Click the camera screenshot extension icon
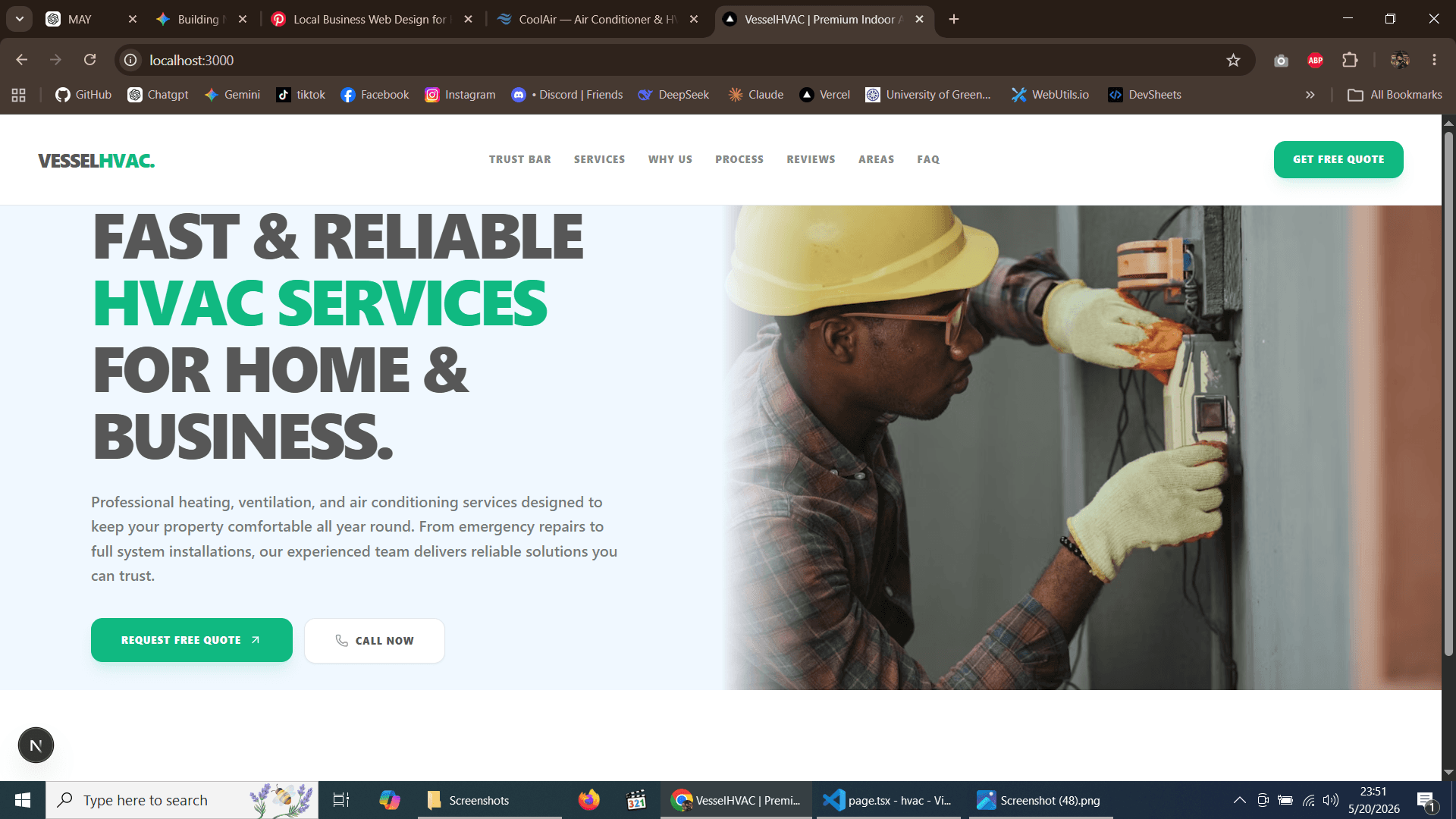Image resolution: width=1456 pixels, height=819 pixels. [1281, 60]
